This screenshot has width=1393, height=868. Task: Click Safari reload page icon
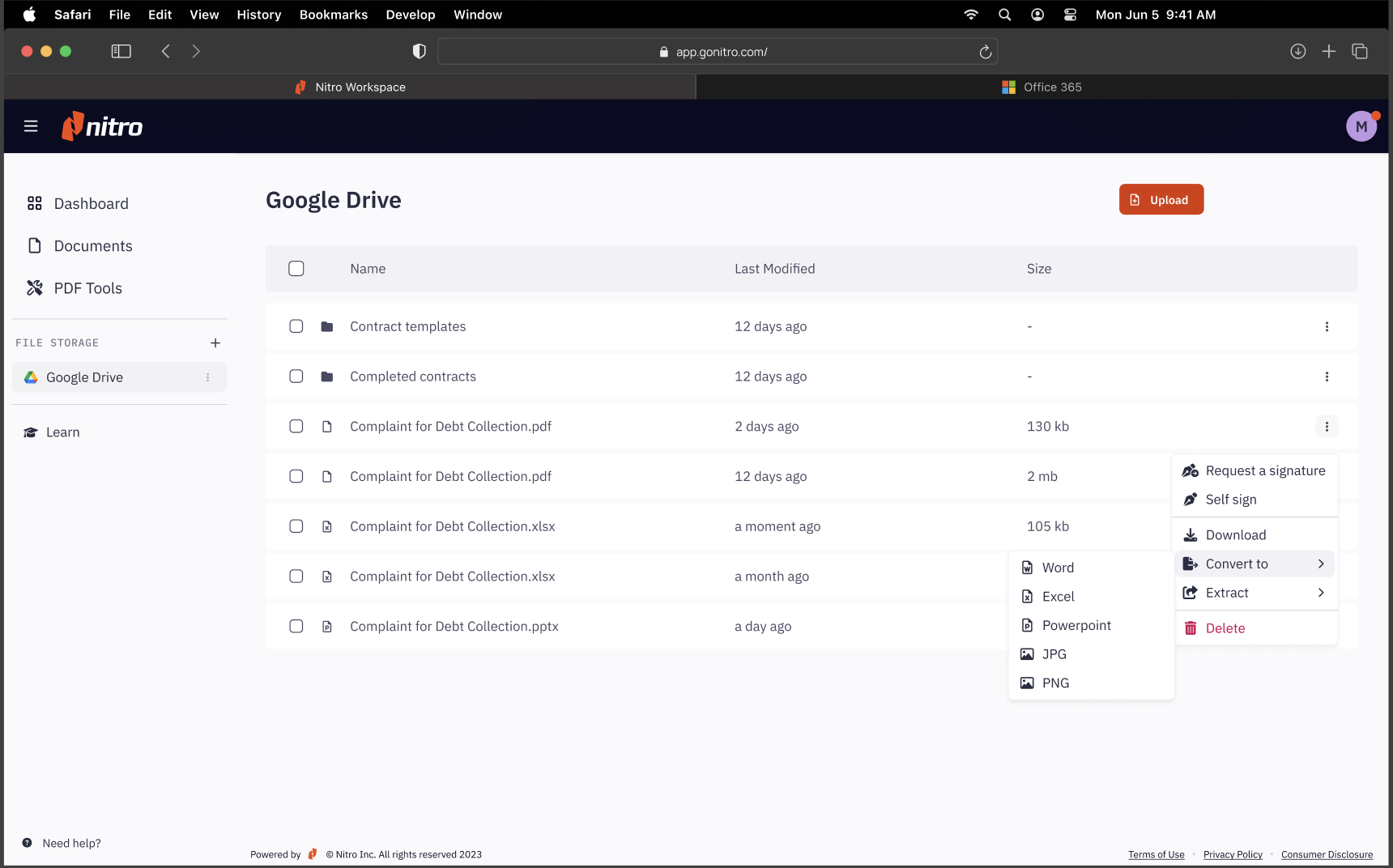(x=985, y=52)
